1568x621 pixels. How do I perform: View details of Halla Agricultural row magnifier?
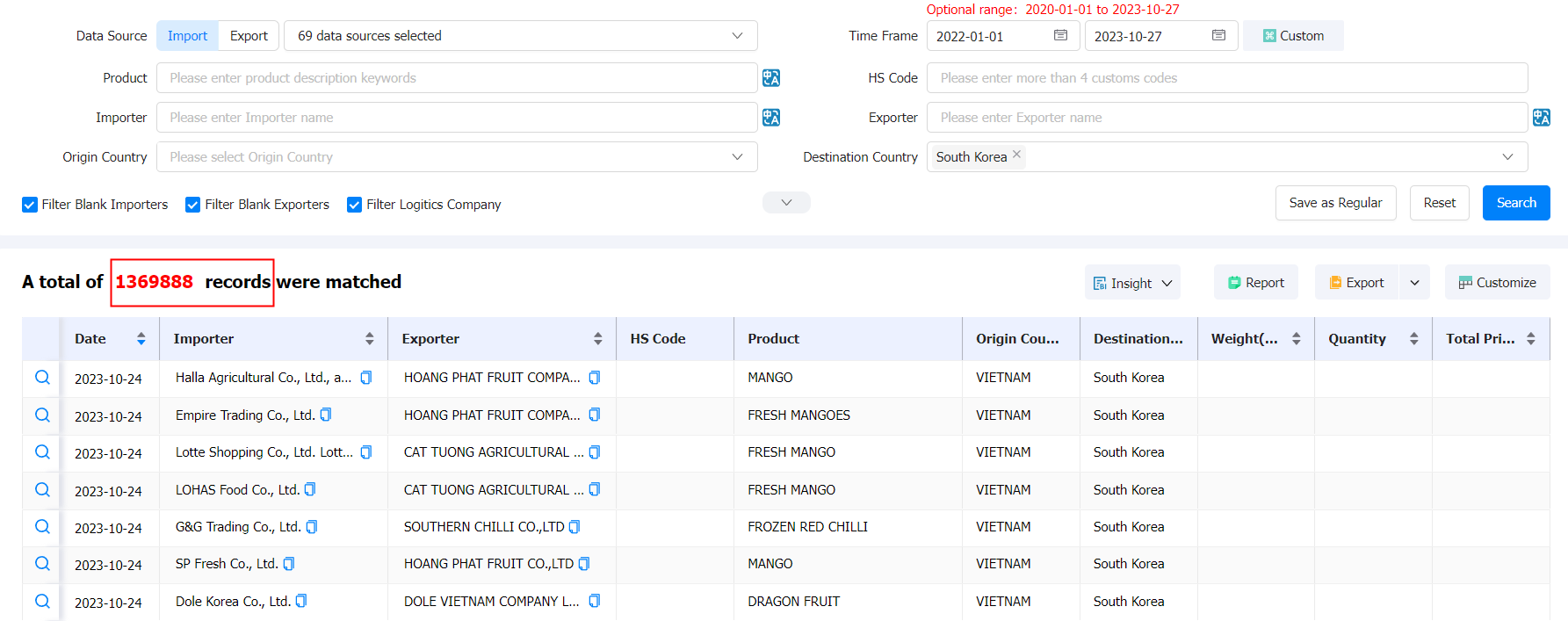pos(42,378)
